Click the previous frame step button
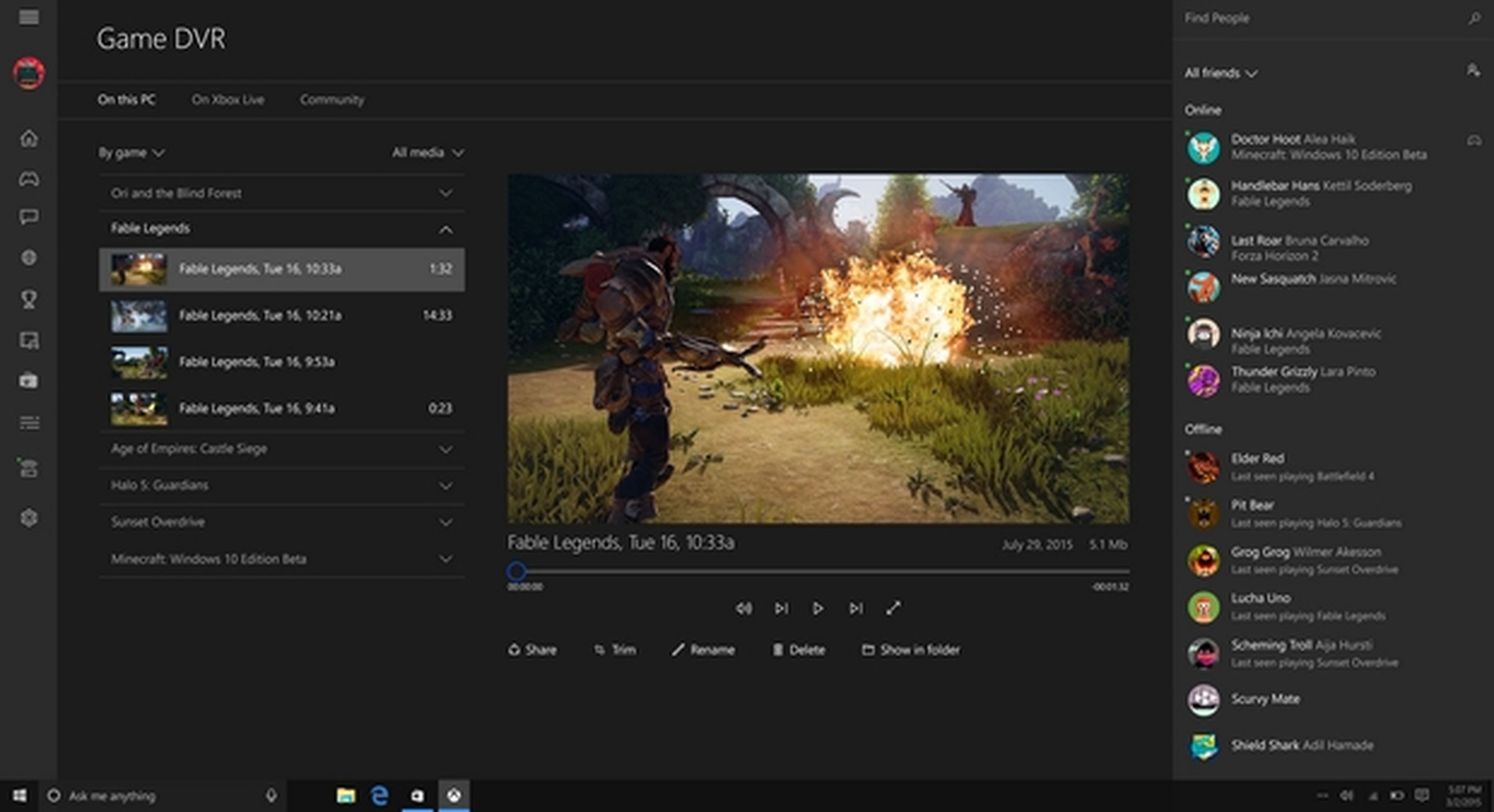This screenshot has height=812, width=1494. 781,609
